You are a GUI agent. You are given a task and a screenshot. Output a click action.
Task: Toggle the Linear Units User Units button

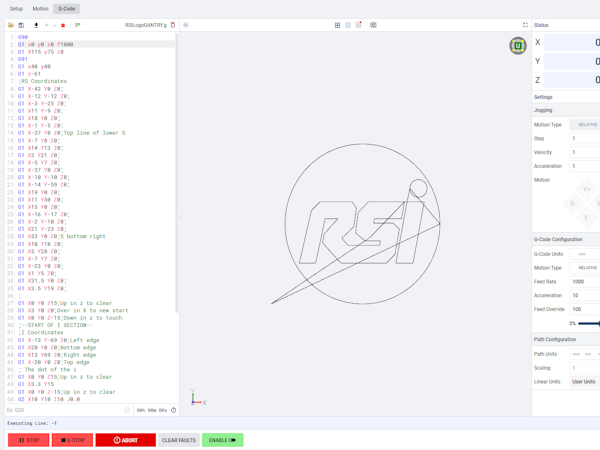click(583, 381)
